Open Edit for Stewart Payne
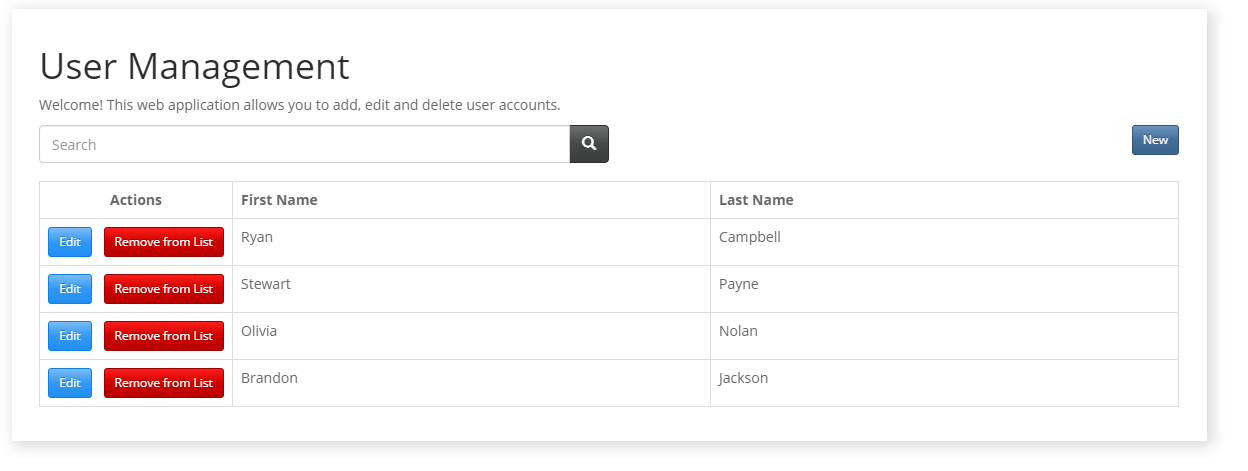Viewport: 1248px width, 471px height. [70, 289]
